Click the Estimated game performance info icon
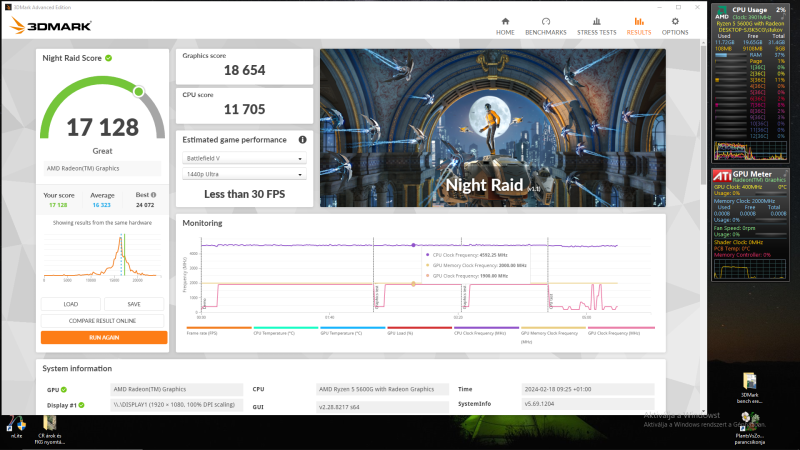Image resolution: width=800 pixels, height=450 pixels. (303, 140)
